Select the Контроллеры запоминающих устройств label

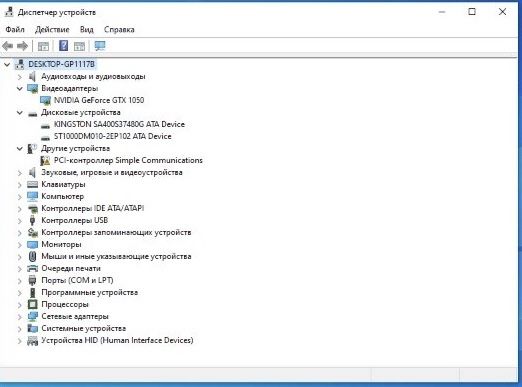(x=116, y=232)
